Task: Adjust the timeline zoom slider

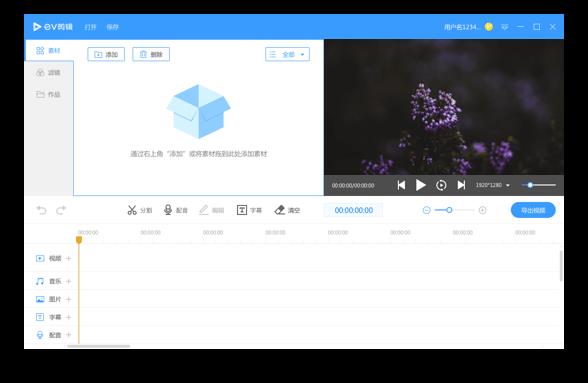Action: click(x=454, y=210)
